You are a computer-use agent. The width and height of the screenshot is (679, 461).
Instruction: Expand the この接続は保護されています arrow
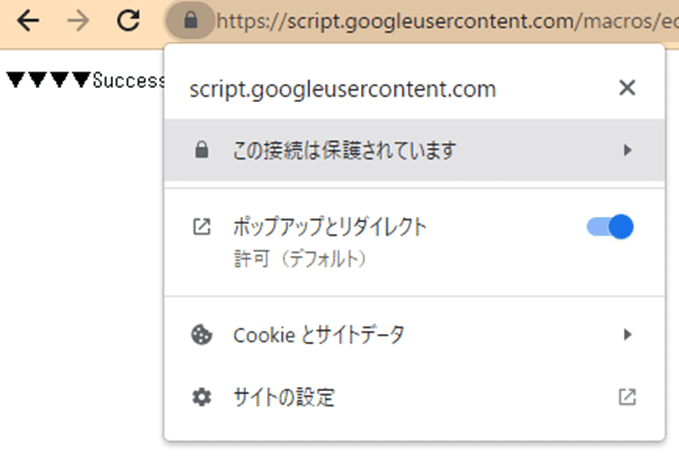coord(627,150)
